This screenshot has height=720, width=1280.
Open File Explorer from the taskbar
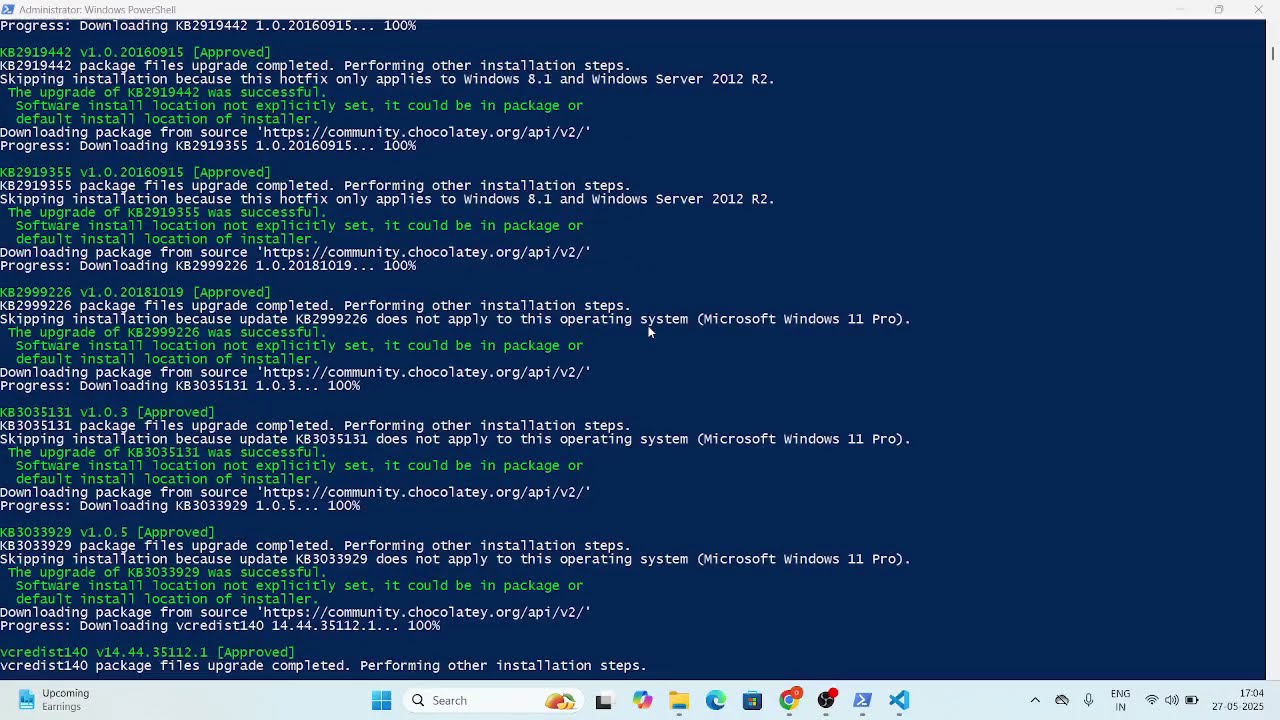pyautogui.click(x=679, y=700)
